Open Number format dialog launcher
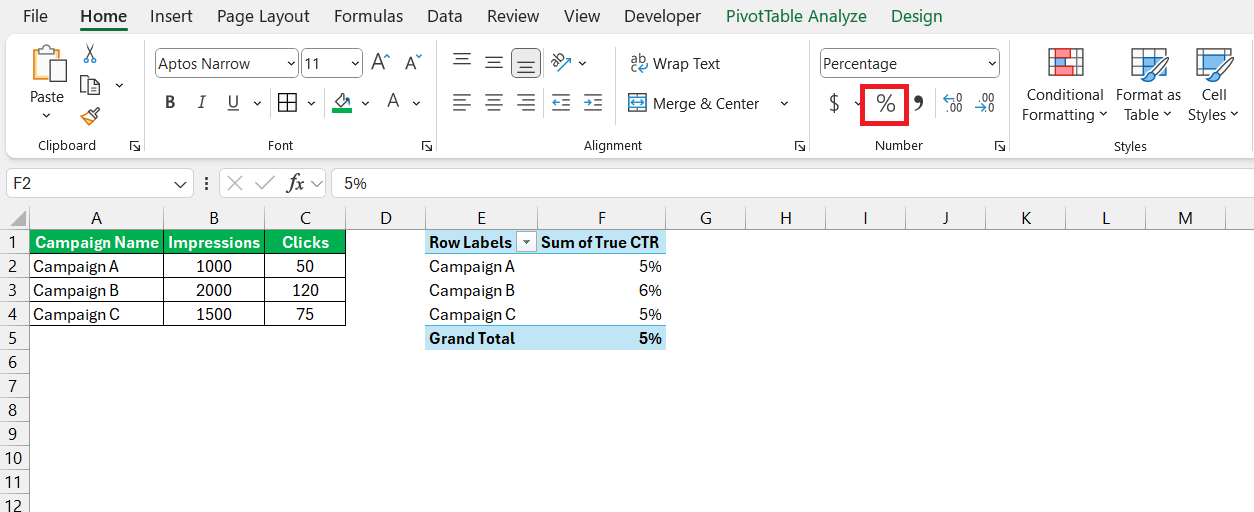This screenshot has width=1254, height=512. point(1000,146)
